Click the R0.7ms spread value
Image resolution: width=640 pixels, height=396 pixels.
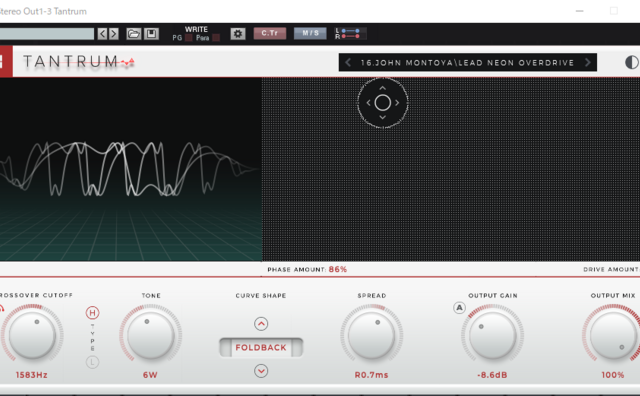click(x=371, y=375)
